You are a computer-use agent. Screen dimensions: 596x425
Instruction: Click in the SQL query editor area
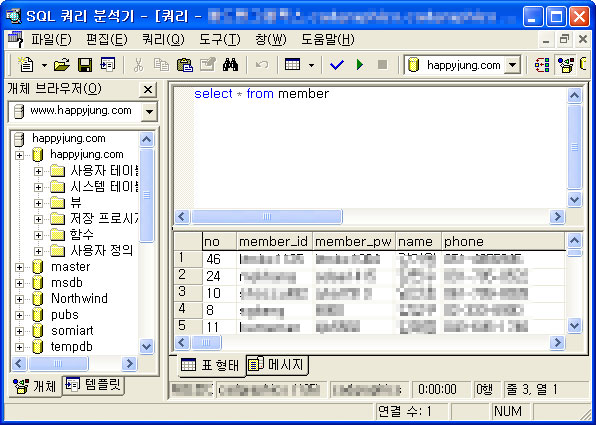pyautogui.click(x=371, y=147)
